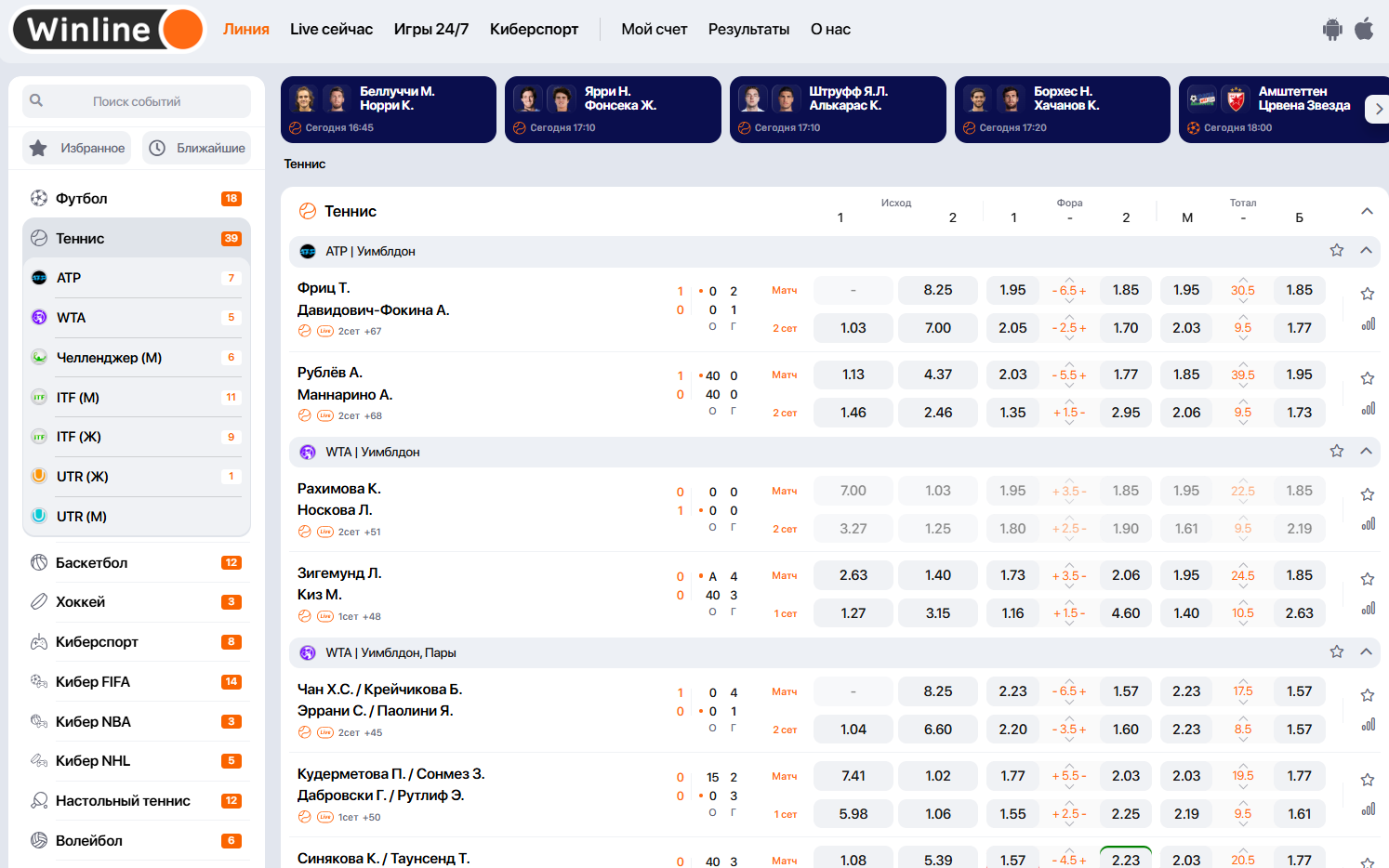1389x868 pixels.
Task: Favorite the Фриц vs Давидович-Фокина match star
Action: click(1368, 294)
